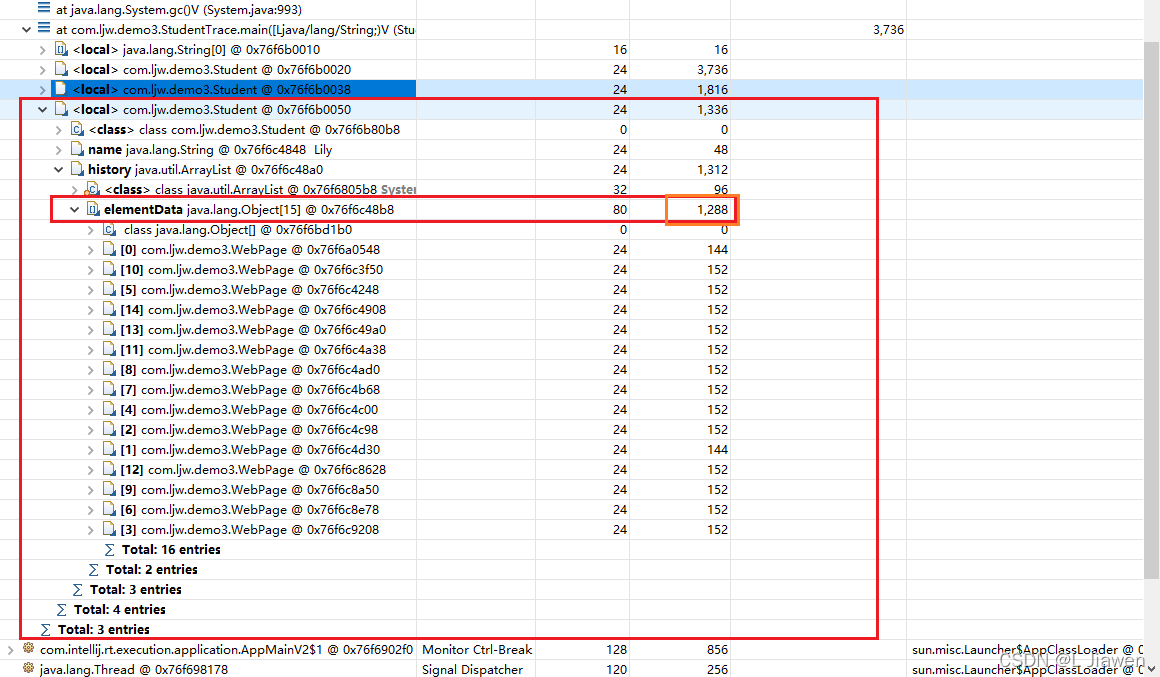This screenshot has width=1160, height=677.
Task: Click retained heap value 1,288 of elementData
Action: (x=712, y=209)
